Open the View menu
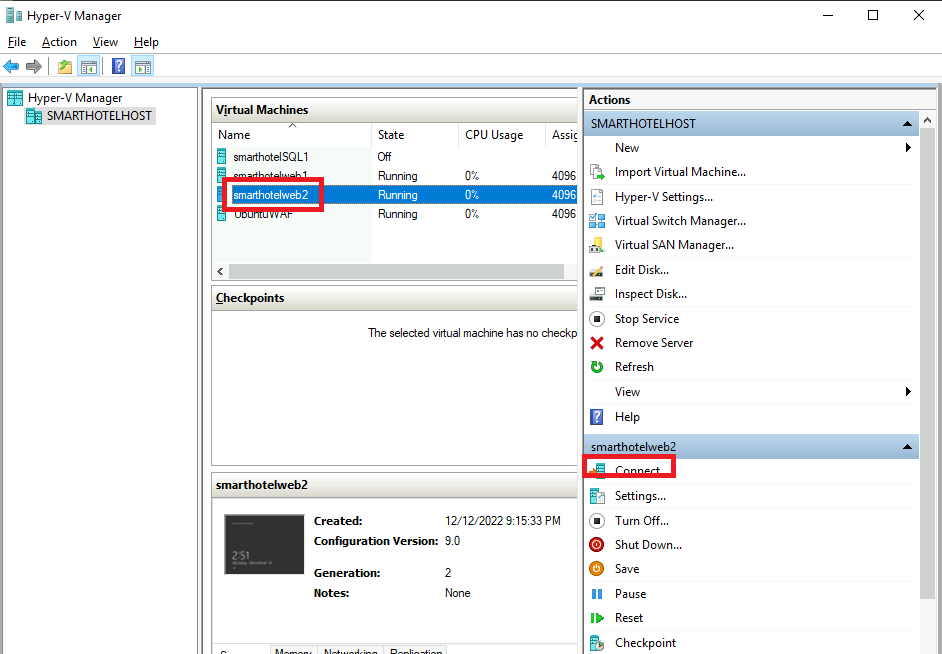 tap(105, 42)
